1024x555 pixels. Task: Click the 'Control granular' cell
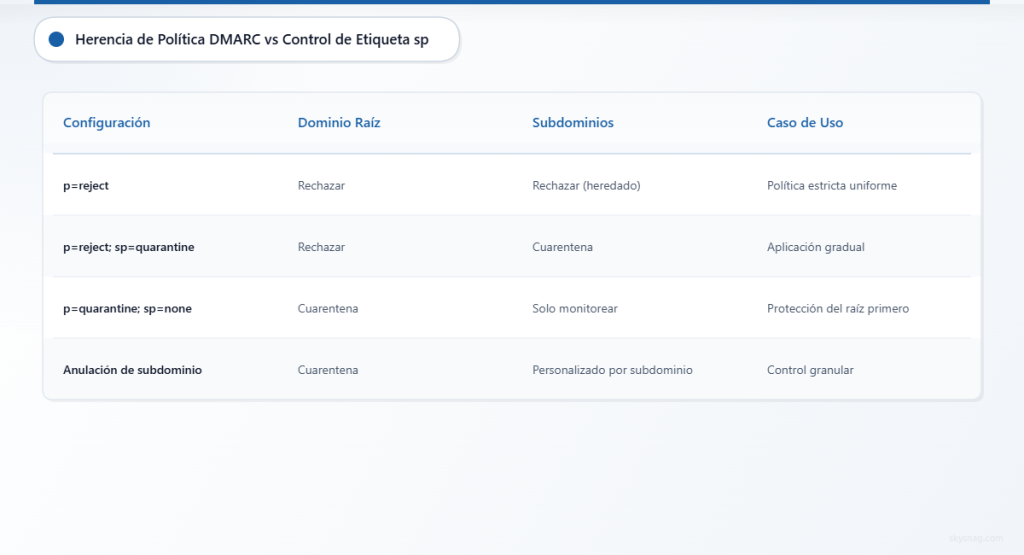[810, 370]
